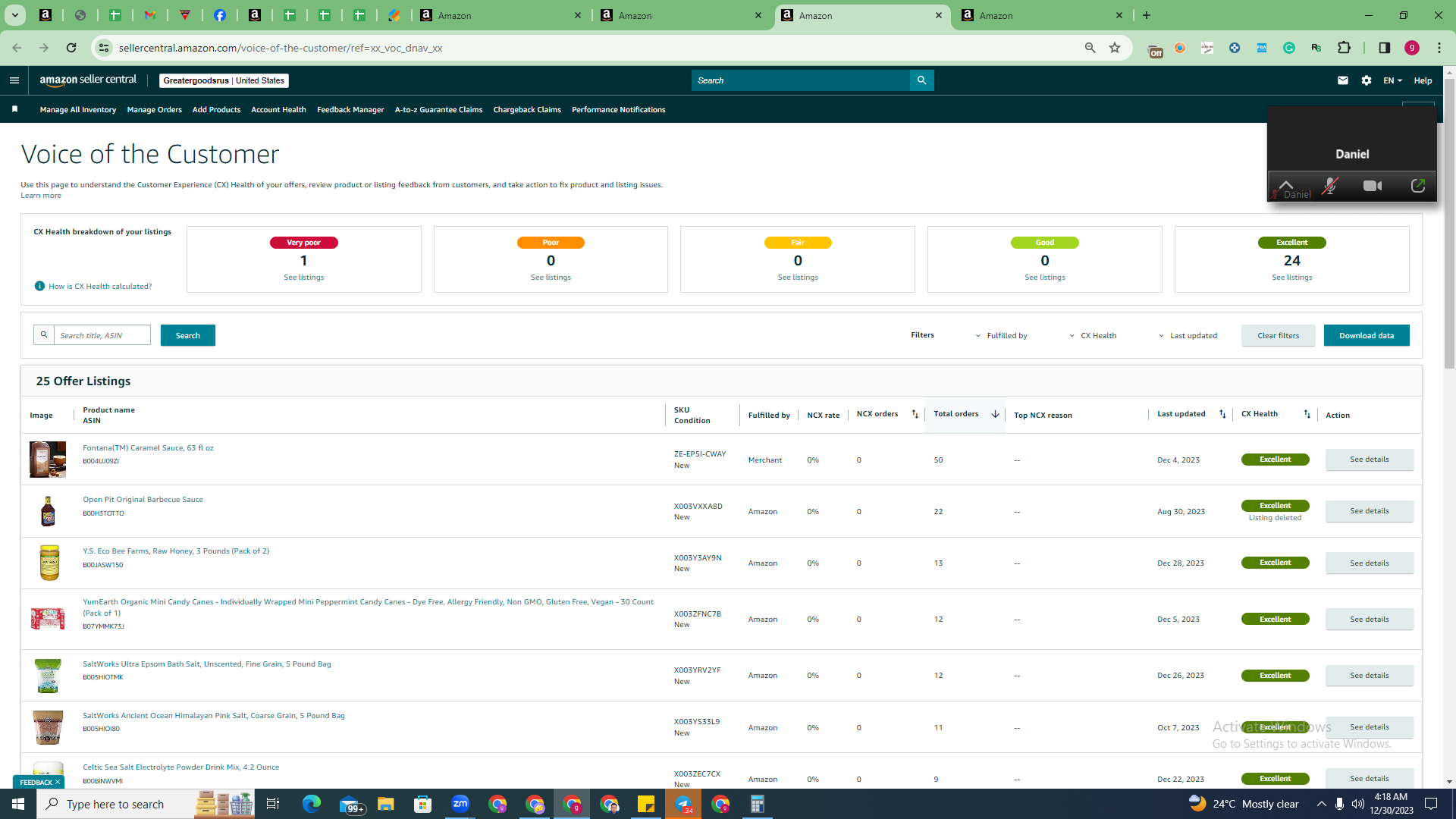Open Calculator from the taskbar
The width and height of the screenshot is (1456, 819).
coord(758,804)
